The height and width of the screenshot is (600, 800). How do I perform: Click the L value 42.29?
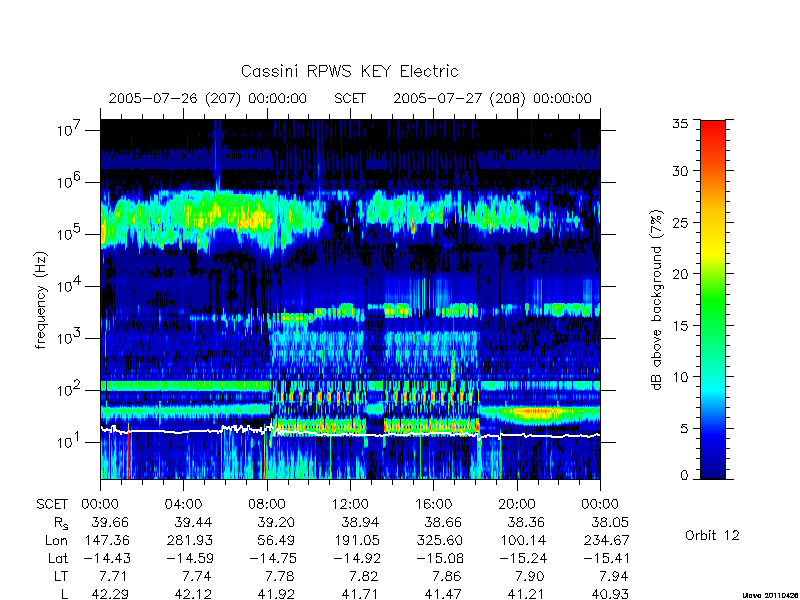(x=110, y=594)
